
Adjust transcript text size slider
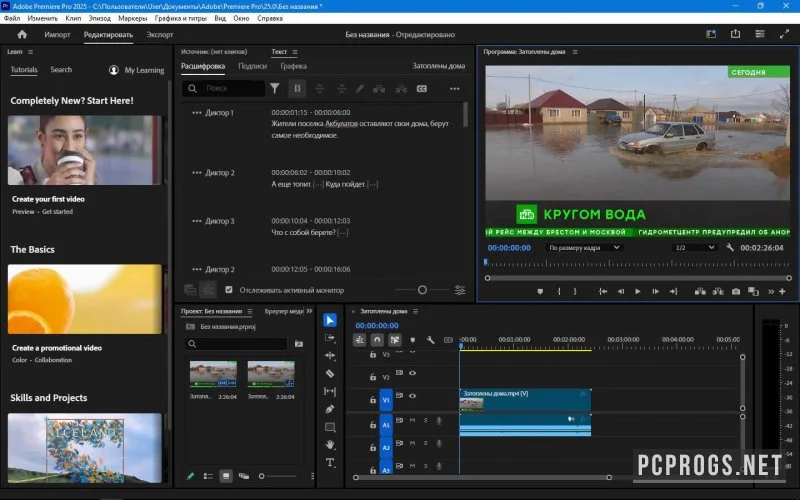[422, 290]
